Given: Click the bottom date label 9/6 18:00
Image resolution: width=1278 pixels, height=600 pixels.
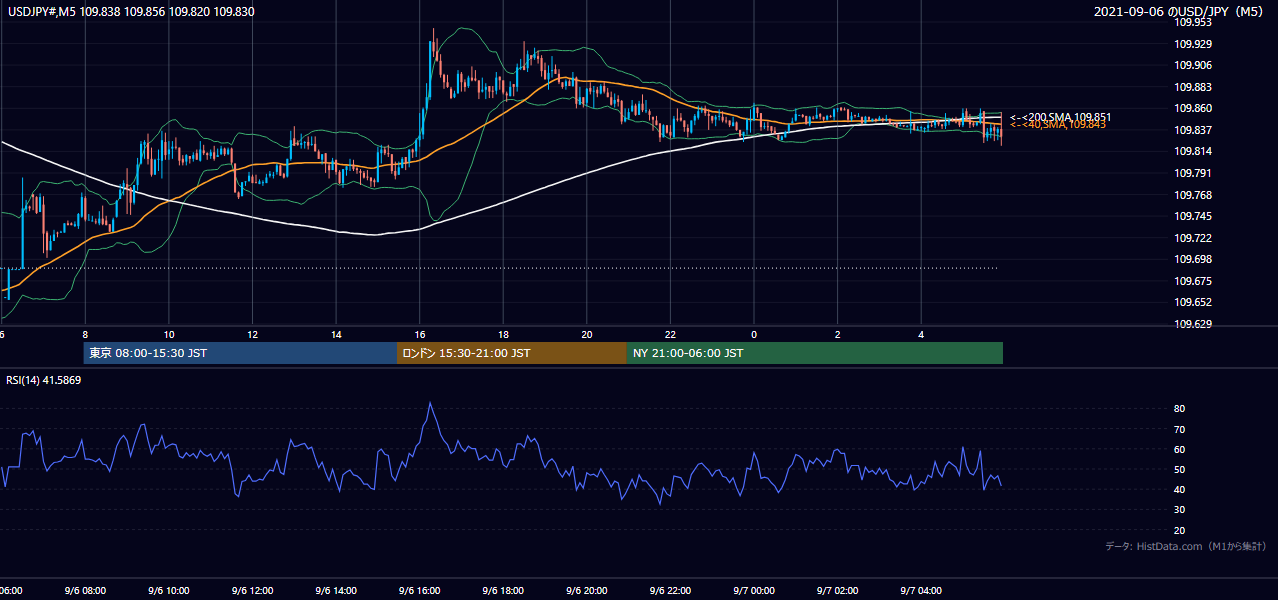Looking at the screenshot, I should point(503,591).
